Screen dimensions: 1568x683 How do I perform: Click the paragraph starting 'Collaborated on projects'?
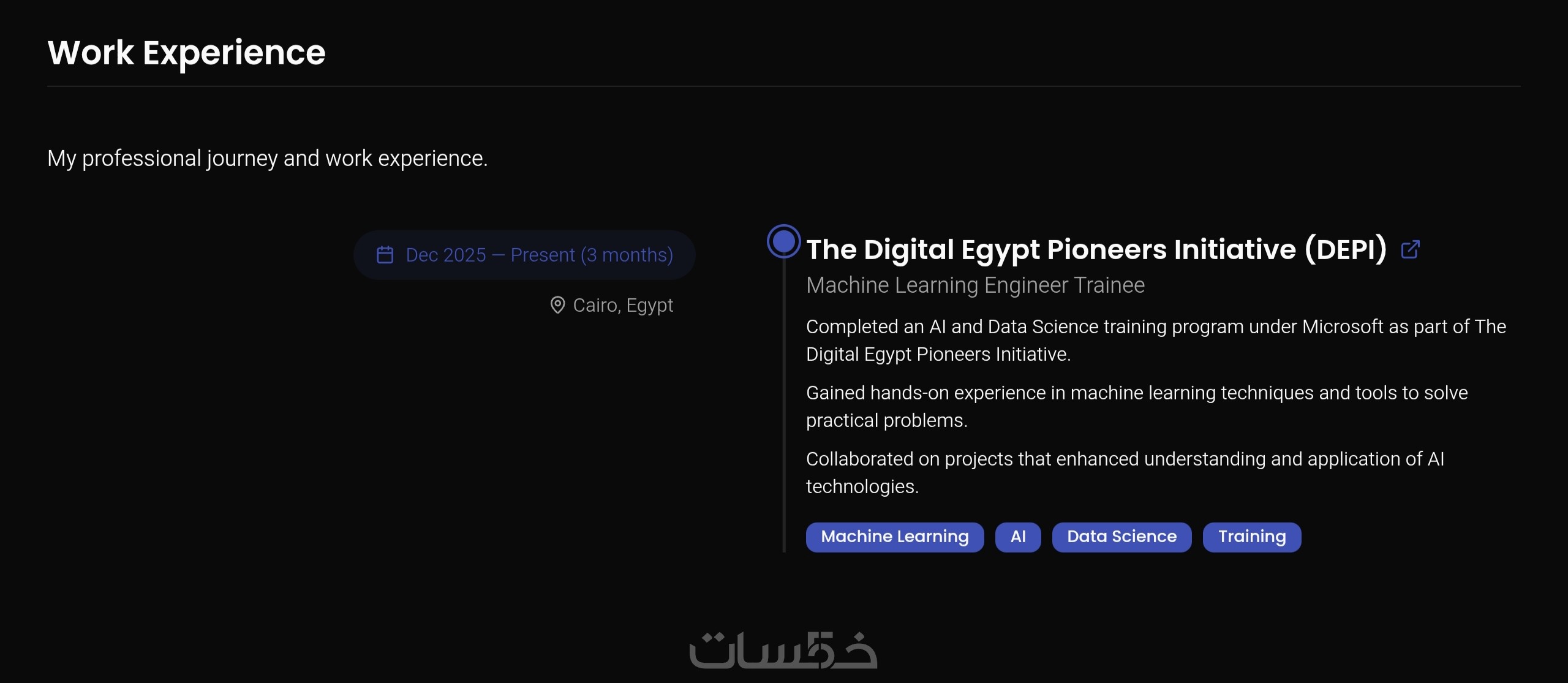click(1125, 472)
